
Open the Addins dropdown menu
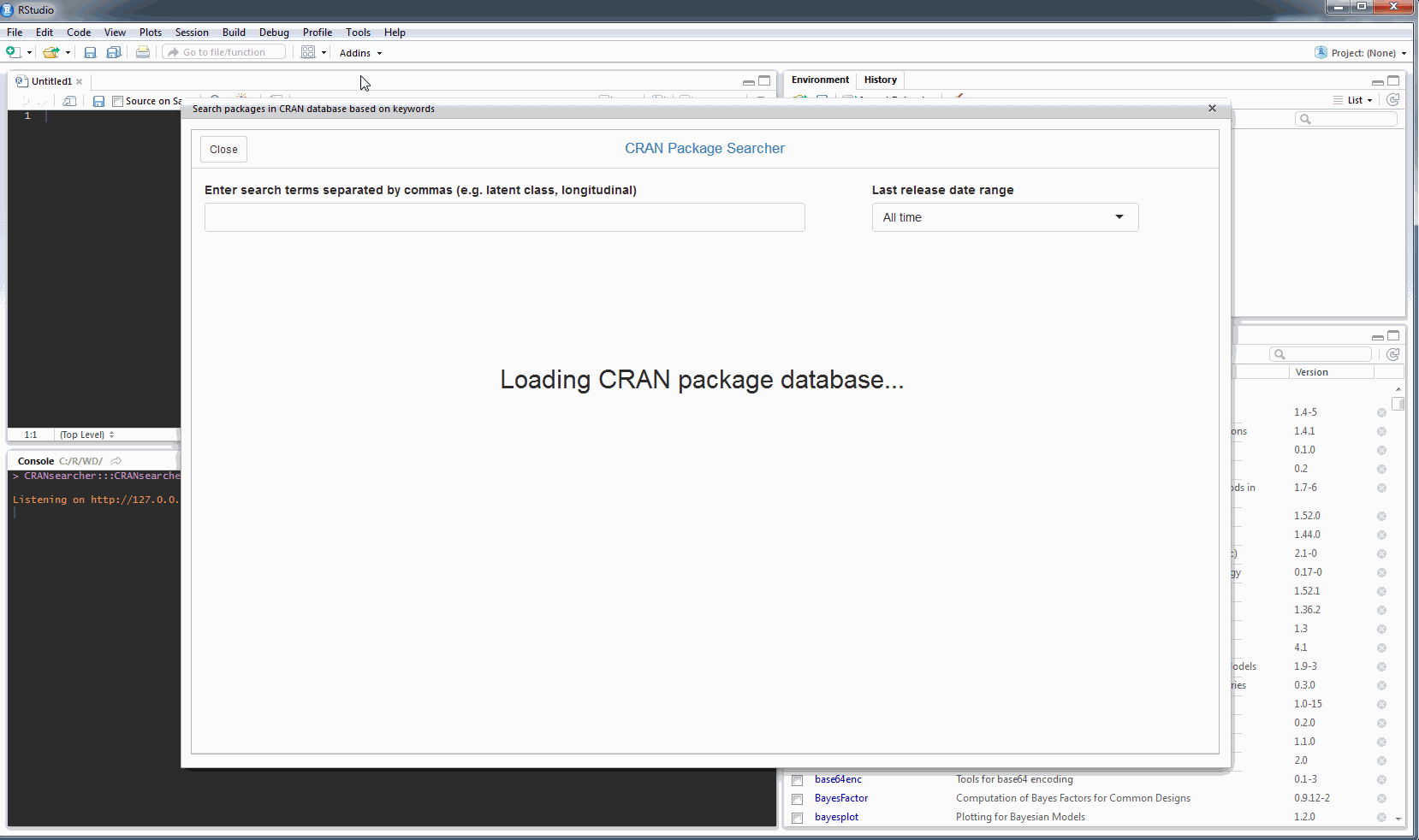coord(360,53)
